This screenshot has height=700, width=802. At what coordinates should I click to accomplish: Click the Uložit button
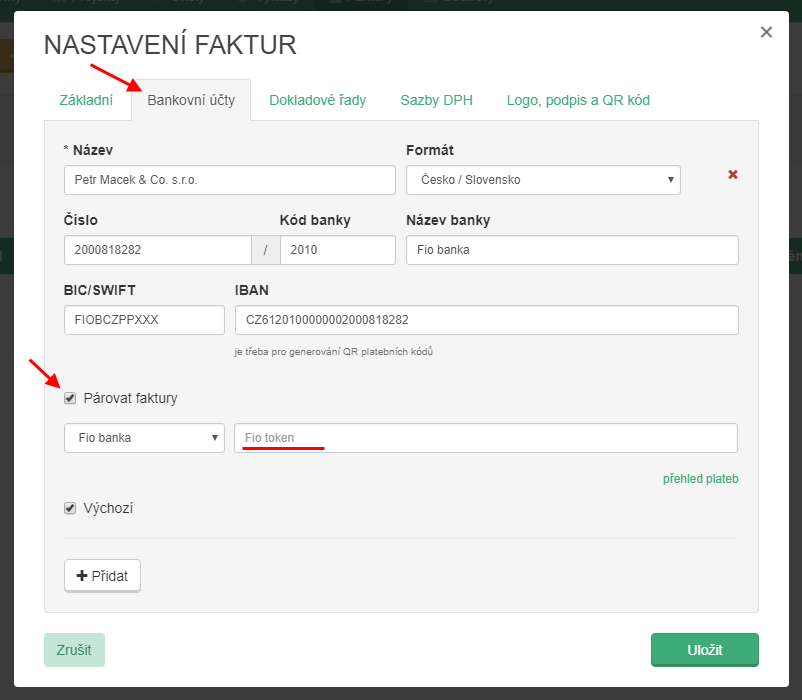tap(704, 650)
